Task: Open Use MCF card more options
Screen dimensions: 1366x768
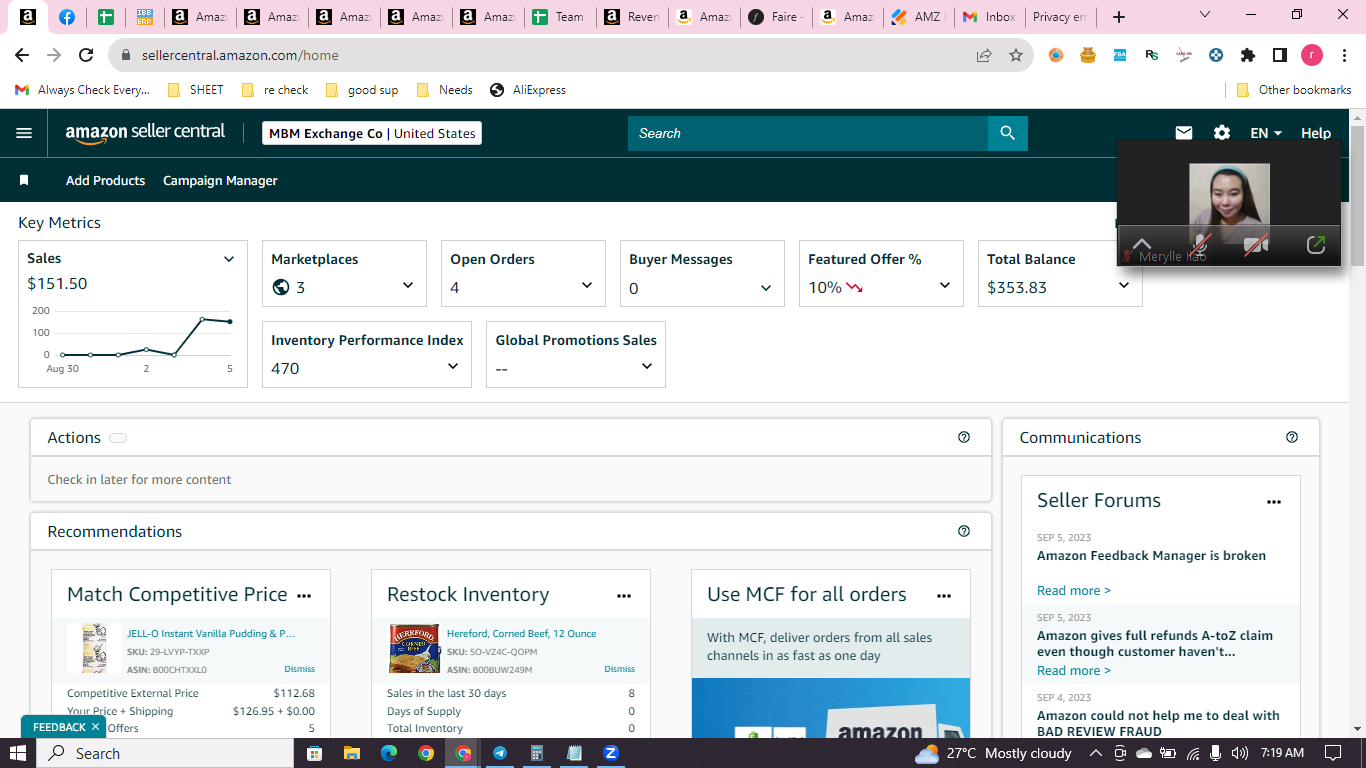Action: click(x=944, y=596)
